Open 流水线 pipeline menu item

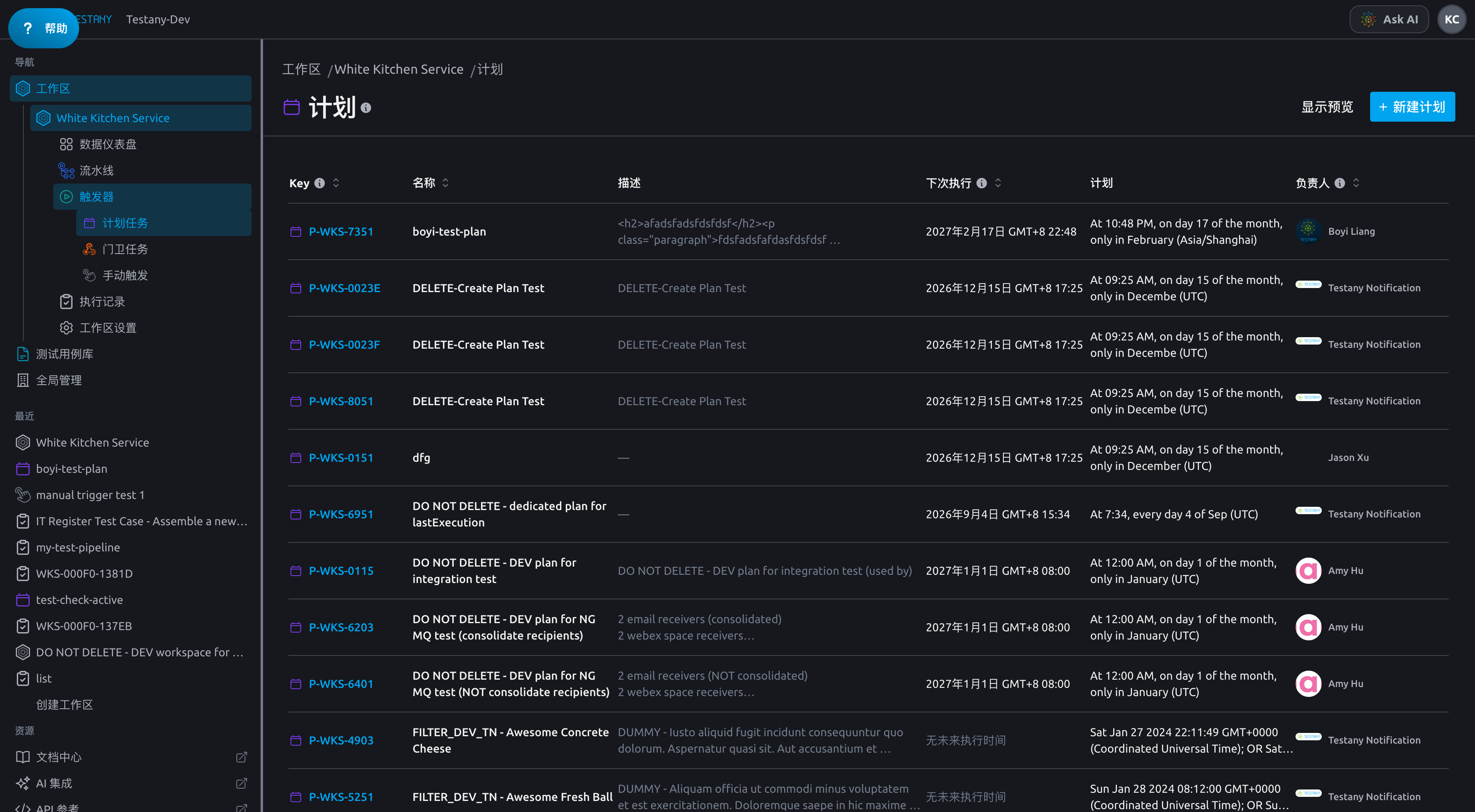(152, 171)
